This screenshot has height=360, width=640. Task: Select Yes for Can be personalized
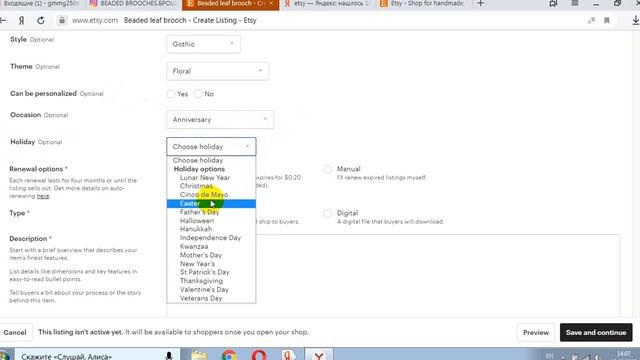[171, 94]
